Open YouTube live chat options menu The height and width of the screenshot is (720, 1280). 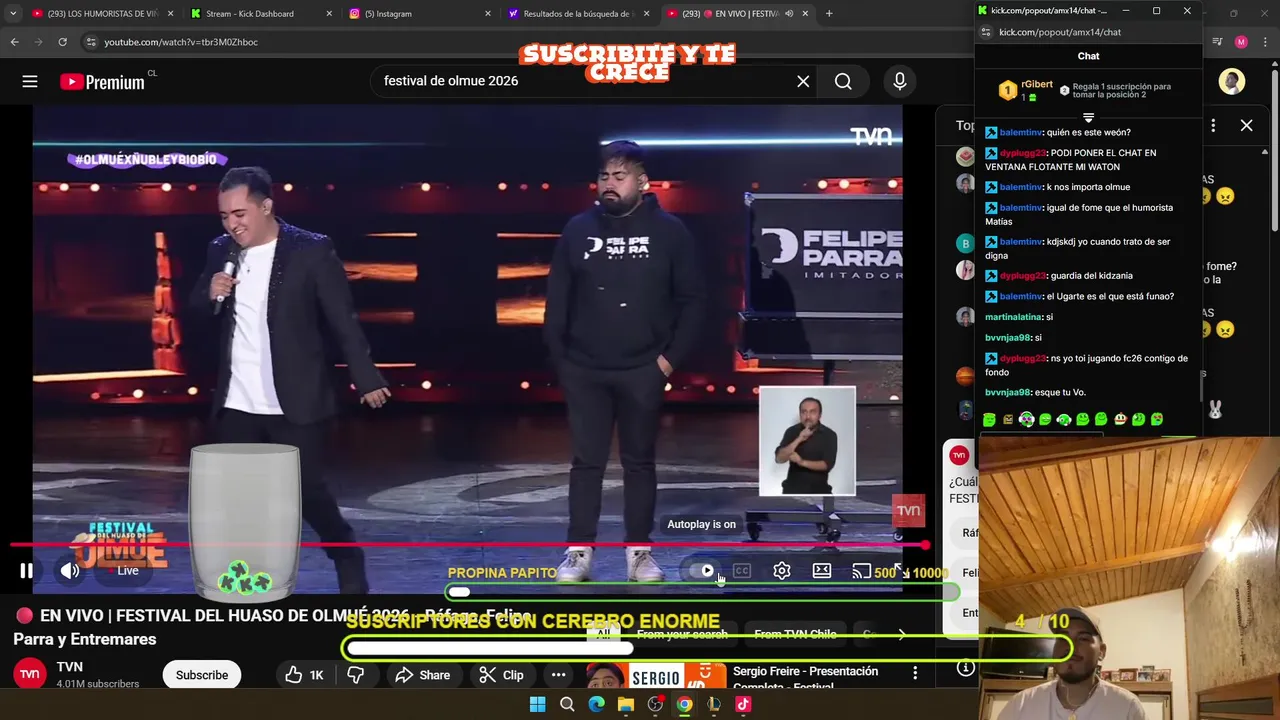coord(1213,125)
